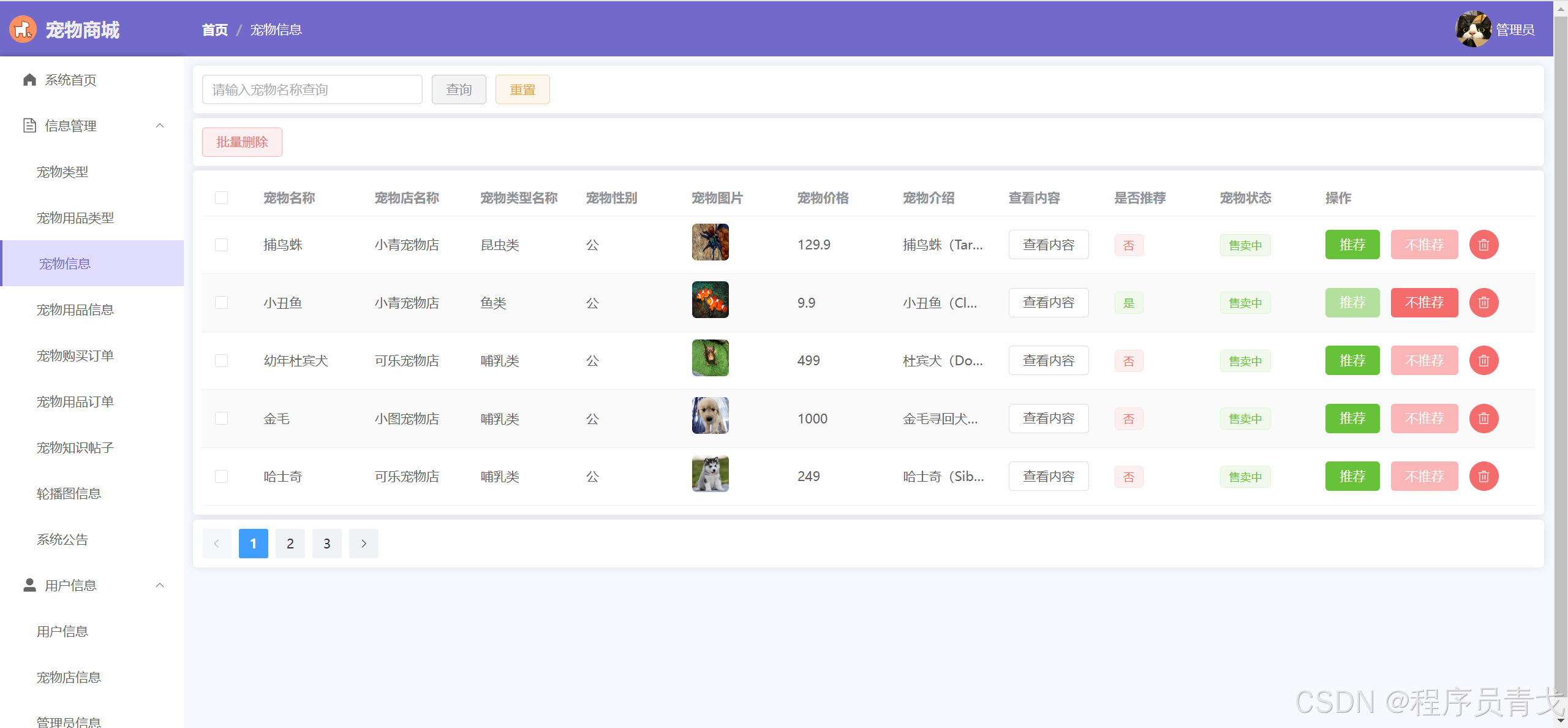1568x728 pixels.
Task: Click the 哈士奇 pet thumbnail image
Action: [710, 474]
